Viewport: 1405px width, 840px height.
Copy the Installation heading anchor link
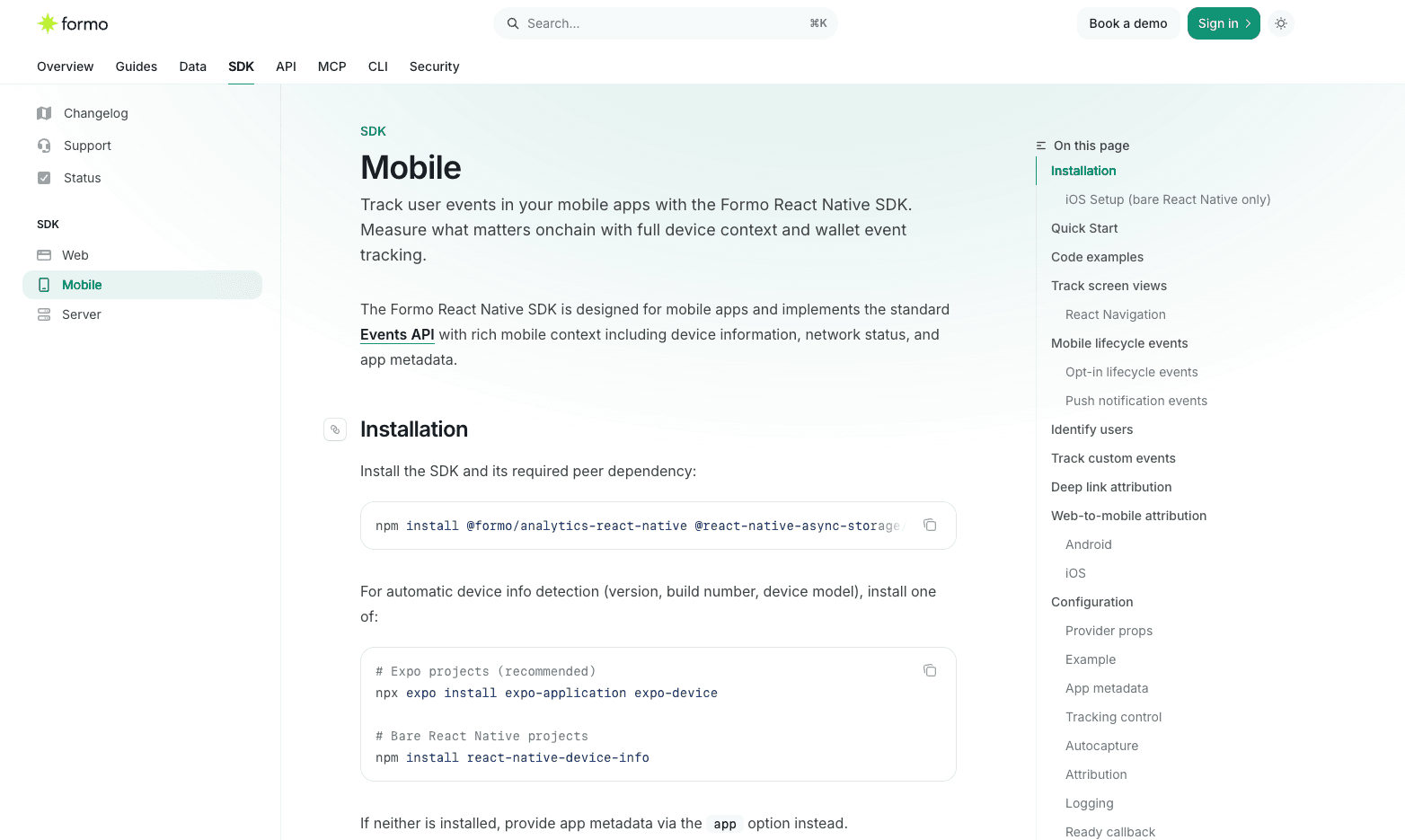click(335, 429)
